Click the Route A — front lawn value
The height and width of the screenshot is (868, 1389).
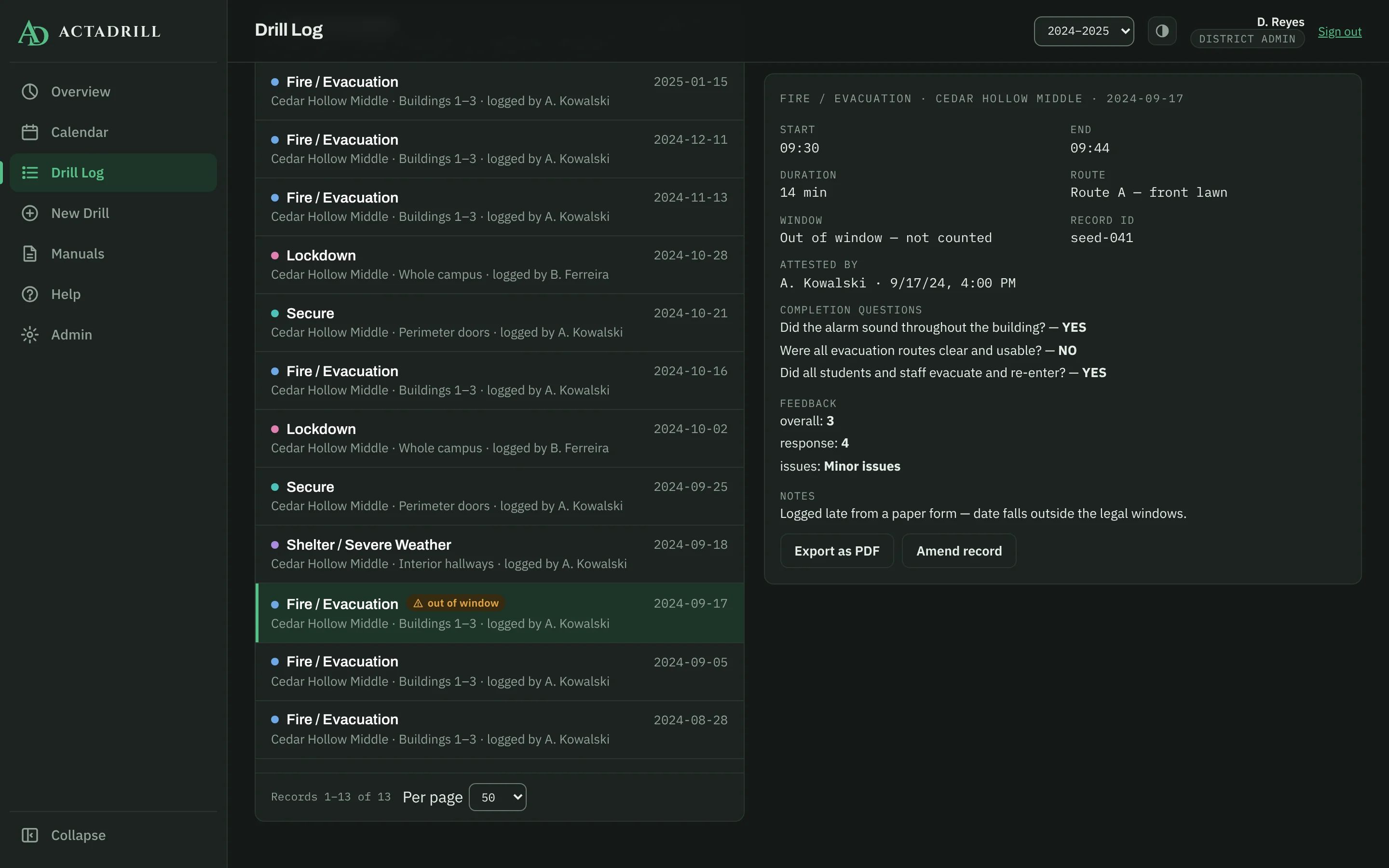(1148, 192)
